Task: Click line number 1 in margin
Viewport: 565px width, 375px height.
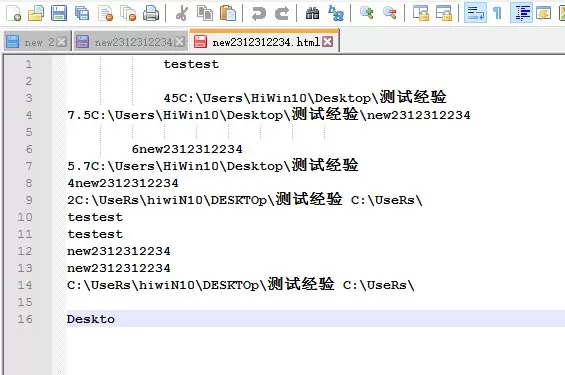Action: click(x=29, y=64)
